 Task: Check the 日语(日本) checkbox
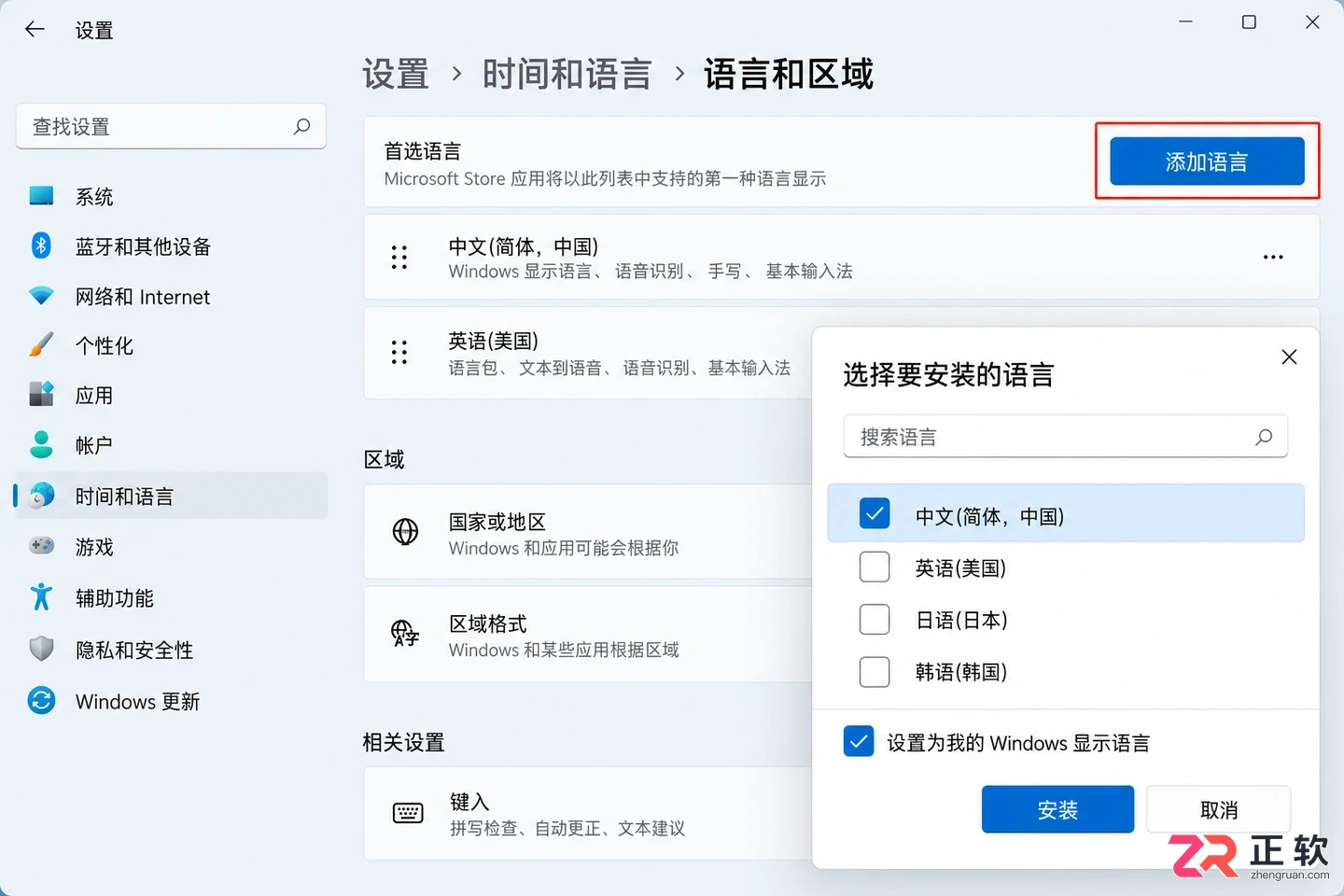[x=875, y=619]
